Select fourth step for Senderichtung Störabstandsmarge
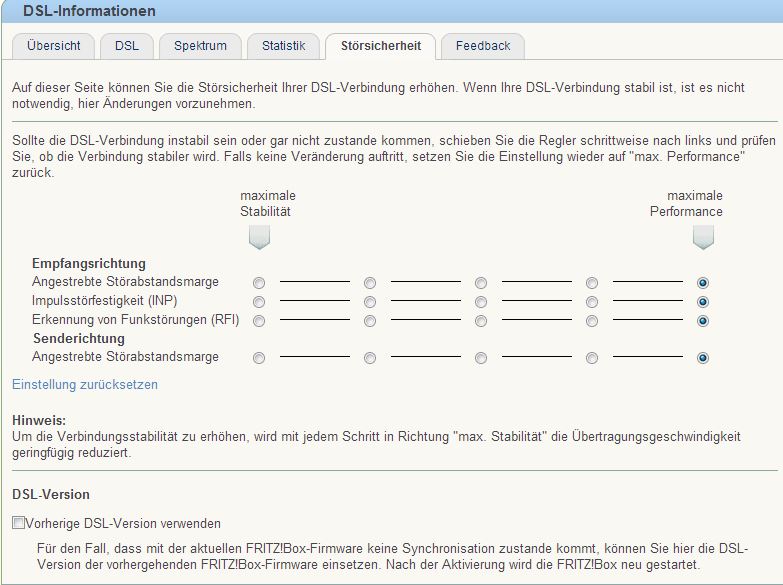783x585 pixels. point(592,358)
